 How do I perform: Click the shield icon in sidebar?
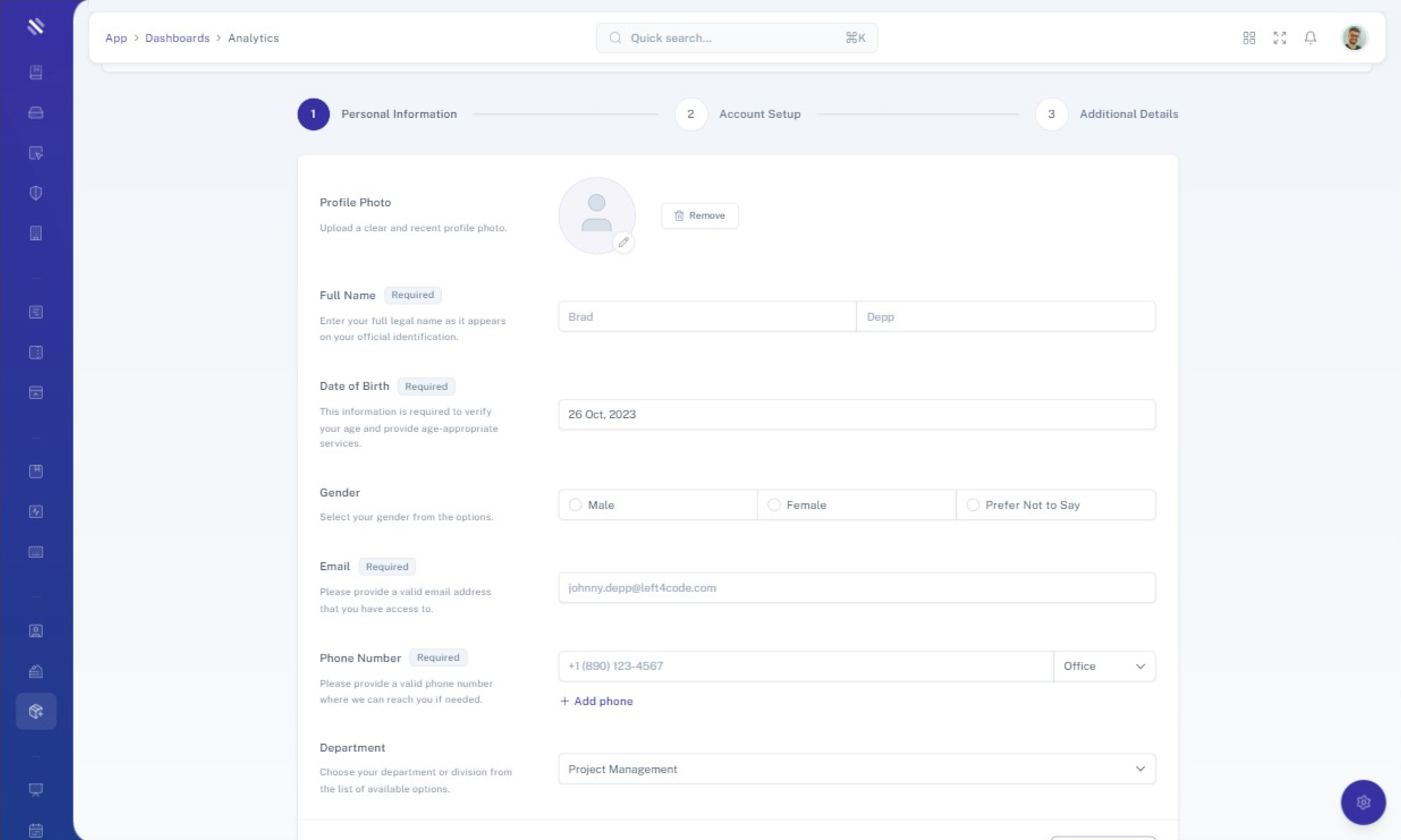(x=36, y=193)
